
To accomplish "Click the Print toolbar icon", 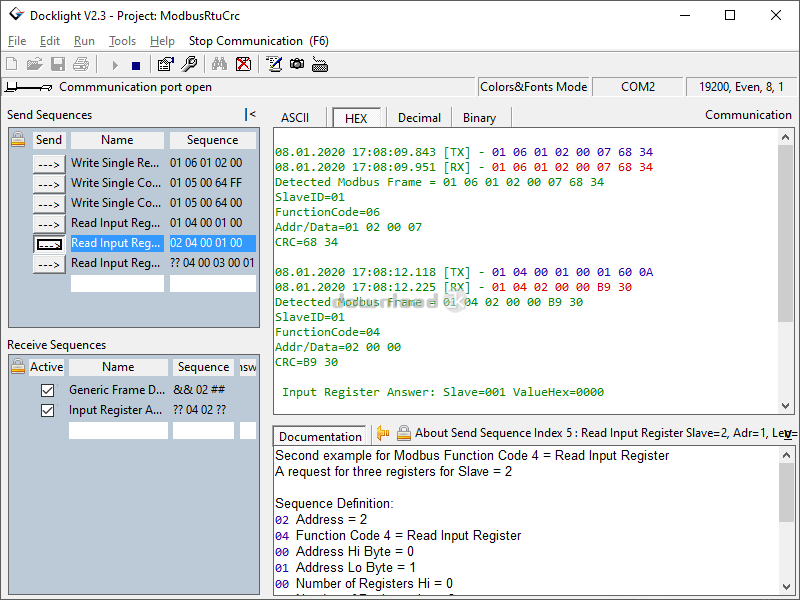I will (81, 64).
